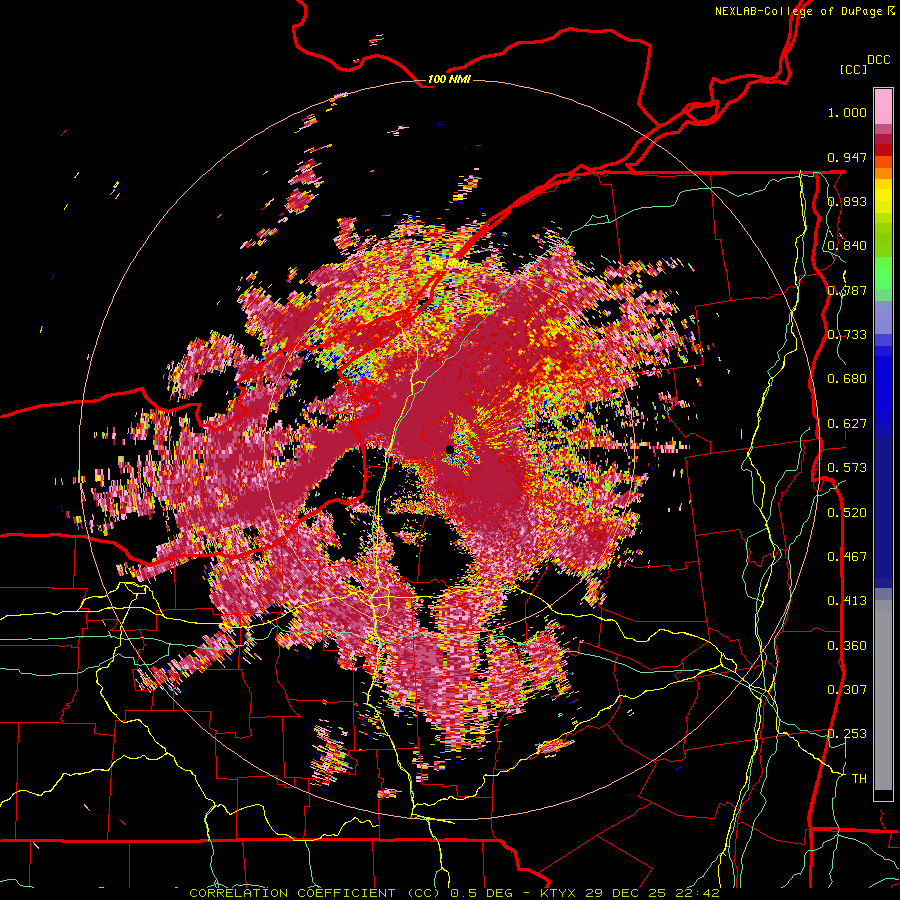Select the 0.733 scale value
The image size is (900, 900).
click(x=847, y=335)
